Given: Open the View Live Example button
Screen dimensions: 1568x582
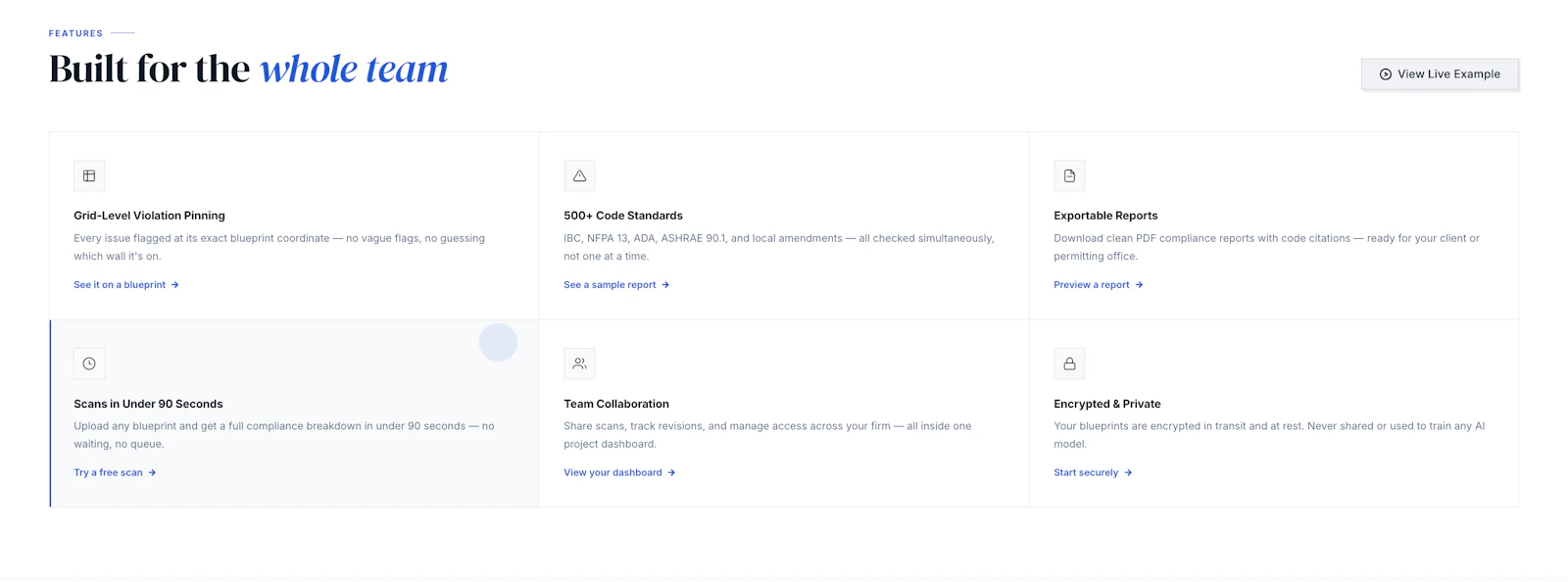Looking at the screenshot, I should (x=1440, y=74).
